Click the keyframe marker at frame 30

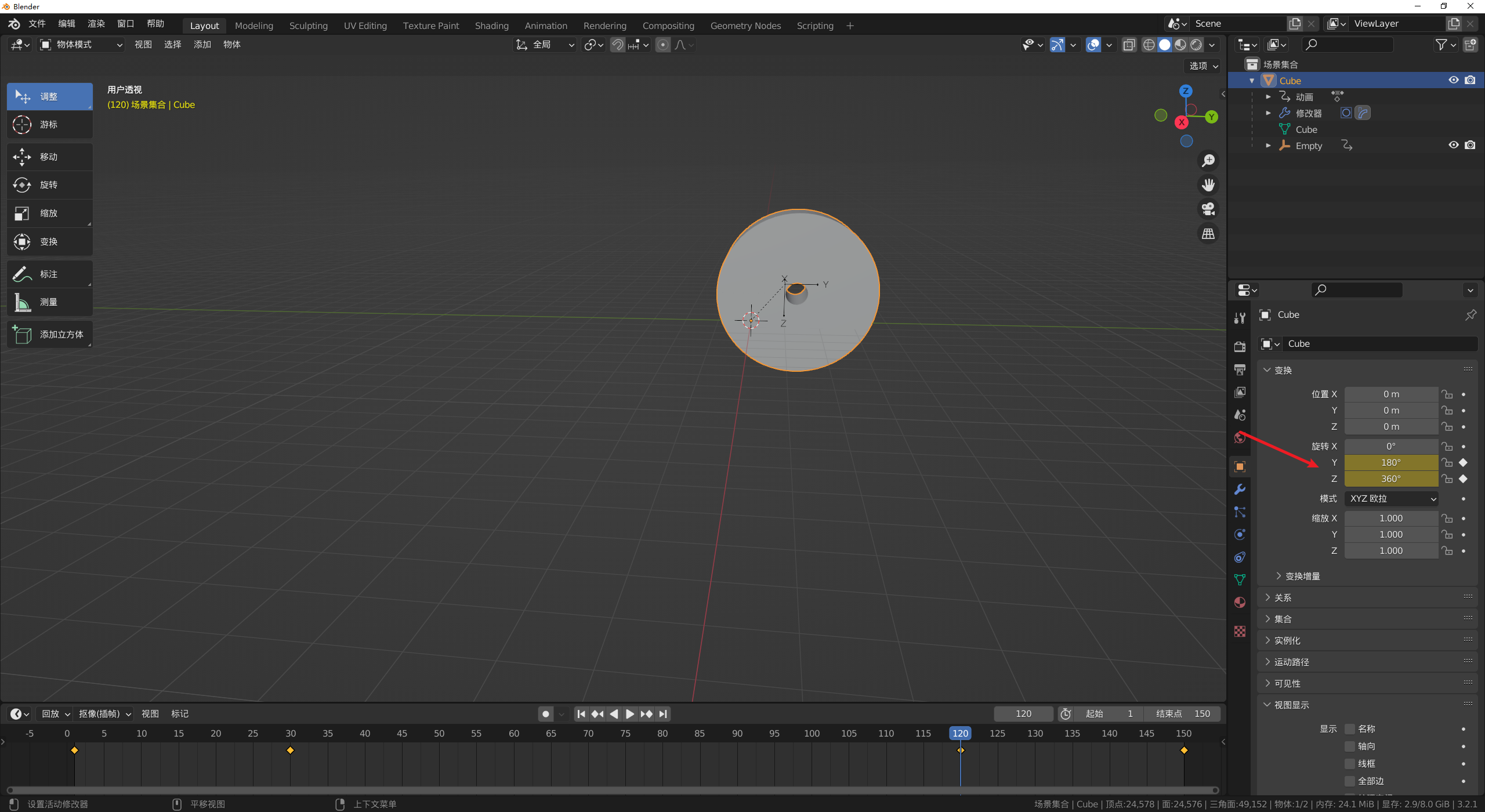[x=291, y=751]
